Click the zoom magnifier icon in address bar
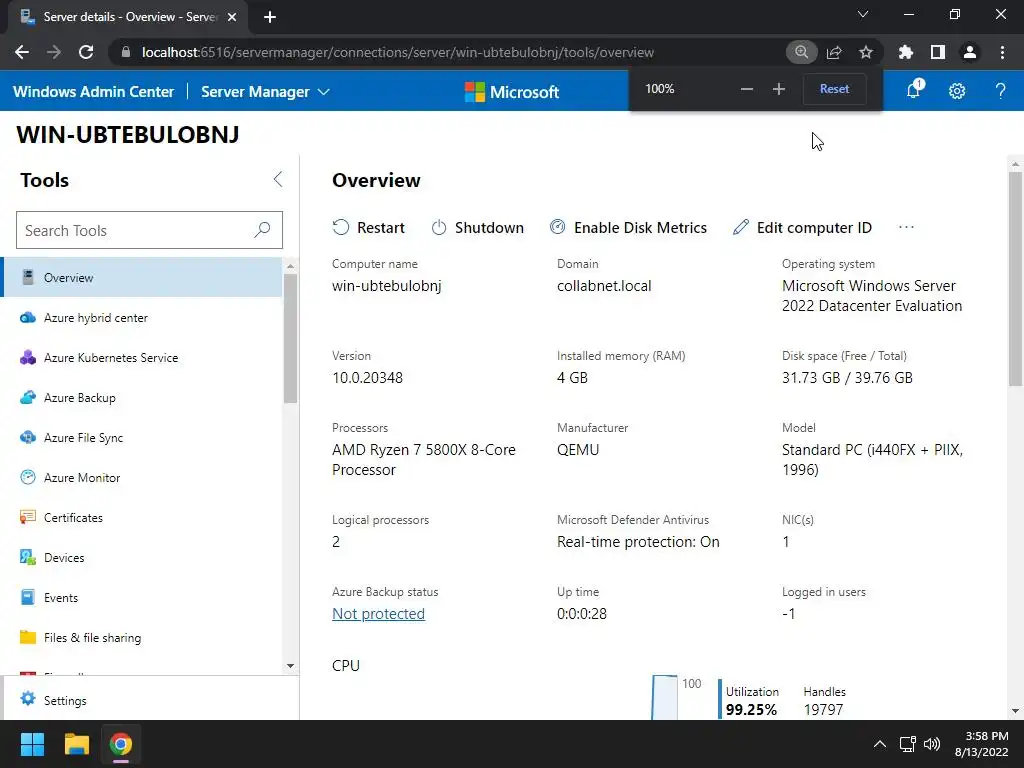 [x=801, y=52]
